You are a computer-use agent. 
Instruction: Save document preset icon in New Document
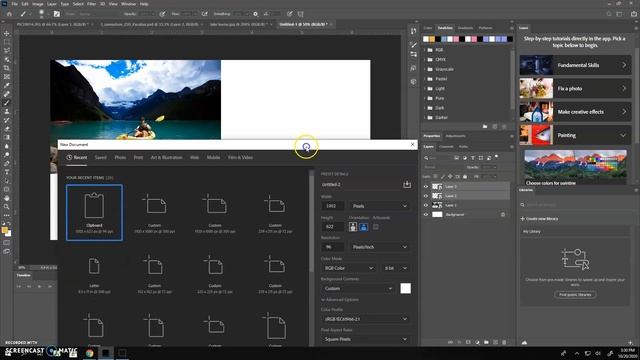point(407,184)
